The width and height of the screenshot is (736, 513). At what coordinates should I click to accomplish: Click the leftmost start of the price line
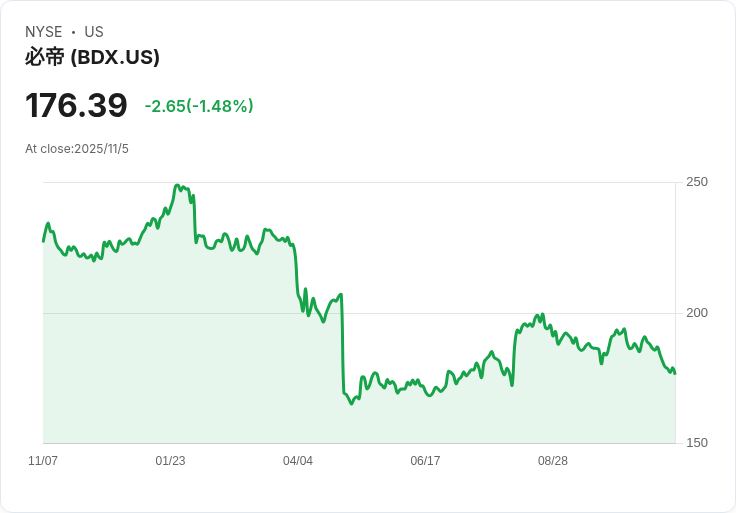(x=43, y=241)
